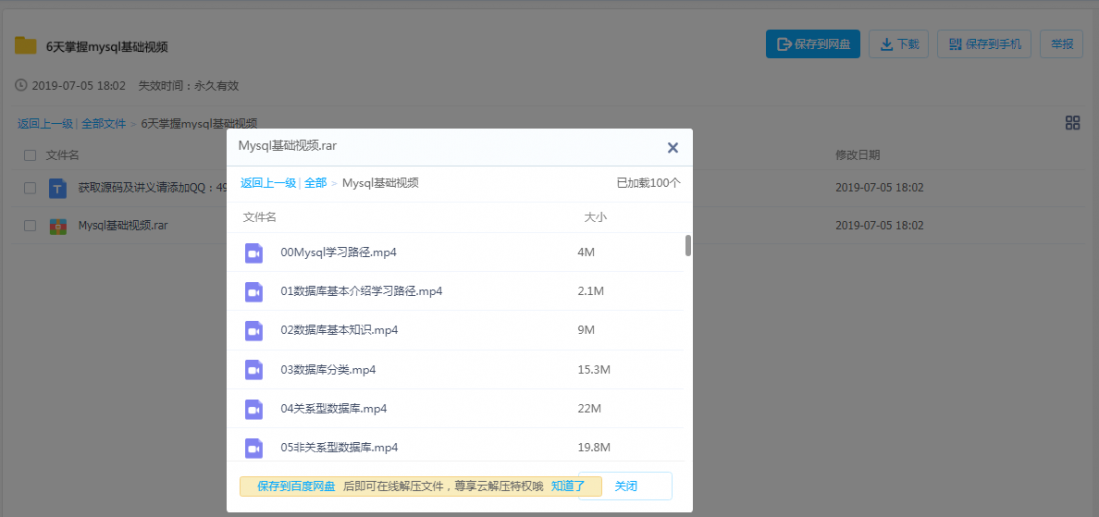
Task: Click the rar archive icon for Mysql基础视频.rar
Action: [58, 226]
